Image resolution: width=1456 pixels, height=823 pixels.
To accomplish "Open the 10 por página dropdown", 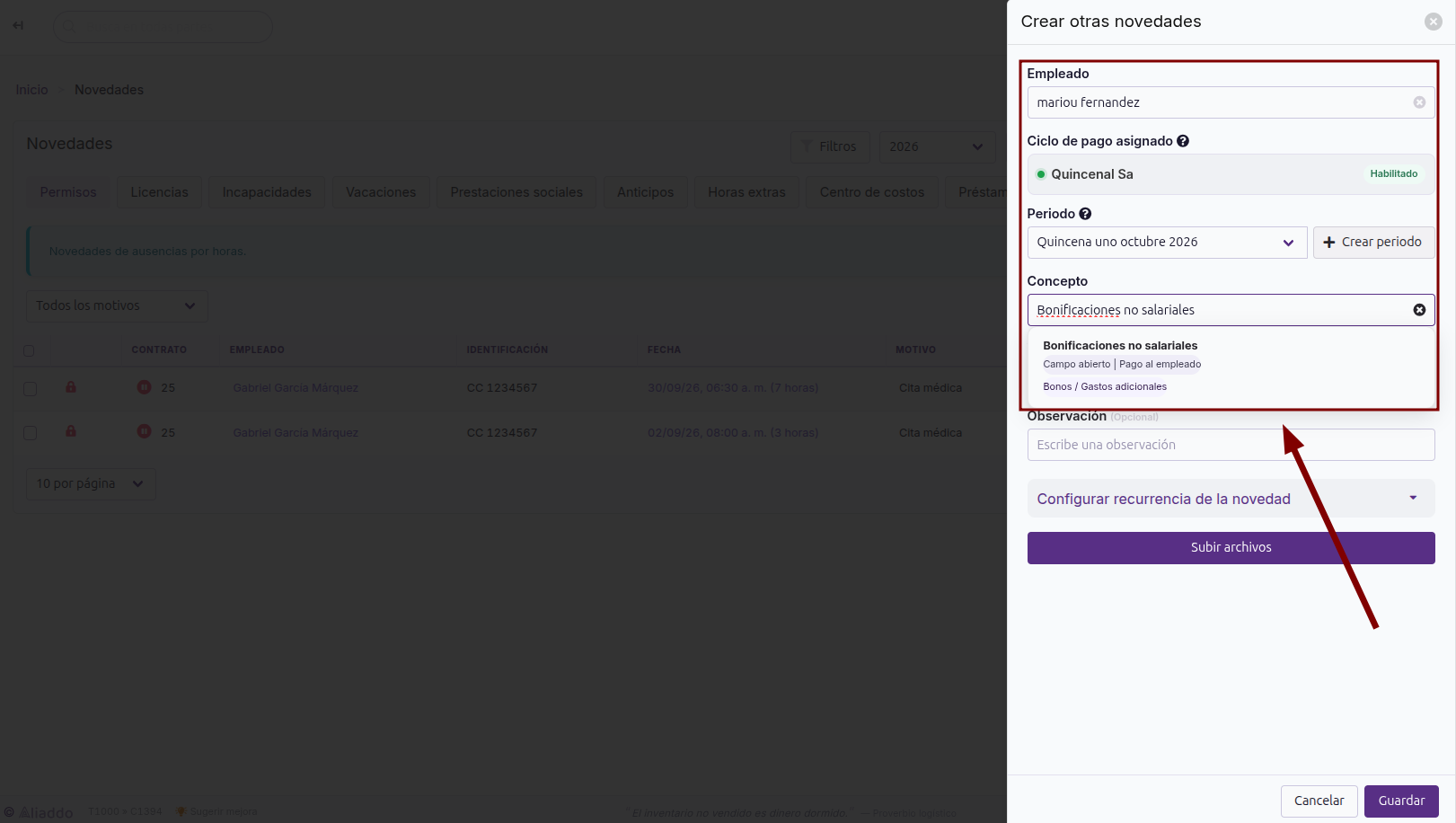I will pos(91,483).
